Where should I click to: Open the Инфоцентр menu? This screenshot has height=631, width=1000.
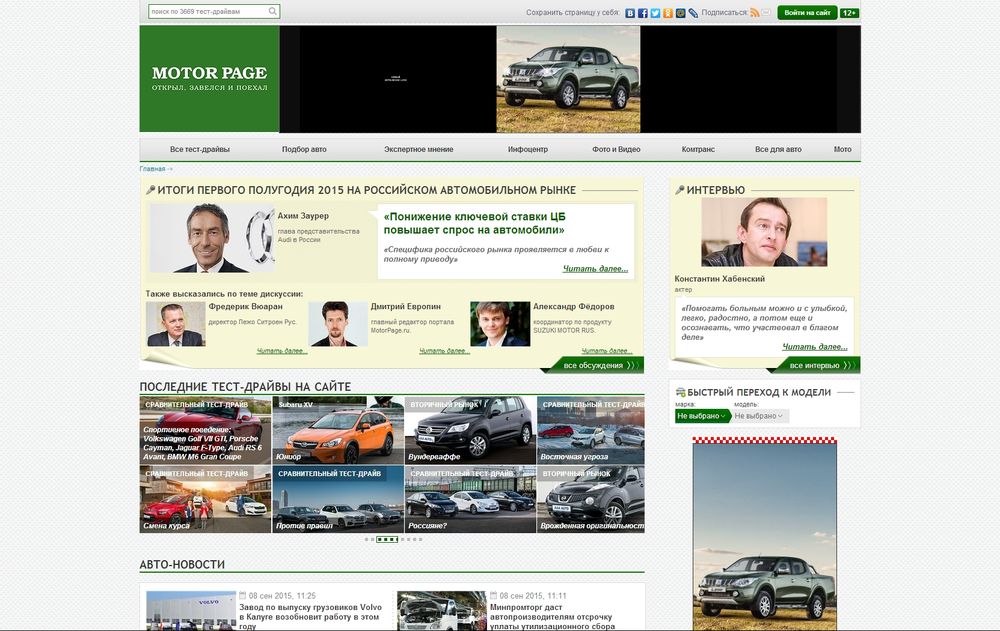[527, 149]
